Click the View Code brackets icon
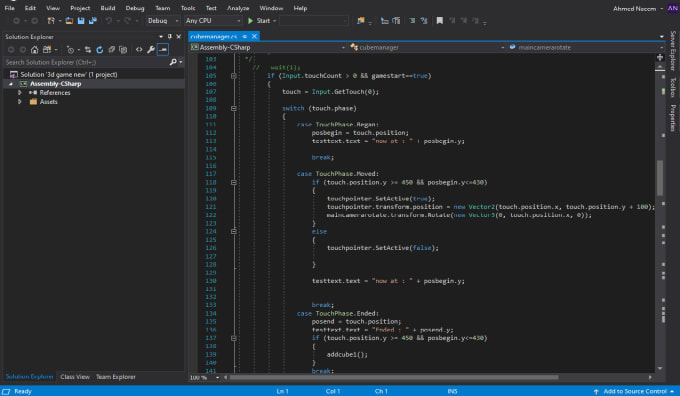Viewport: 680px width, 396px height. point(139,49)
